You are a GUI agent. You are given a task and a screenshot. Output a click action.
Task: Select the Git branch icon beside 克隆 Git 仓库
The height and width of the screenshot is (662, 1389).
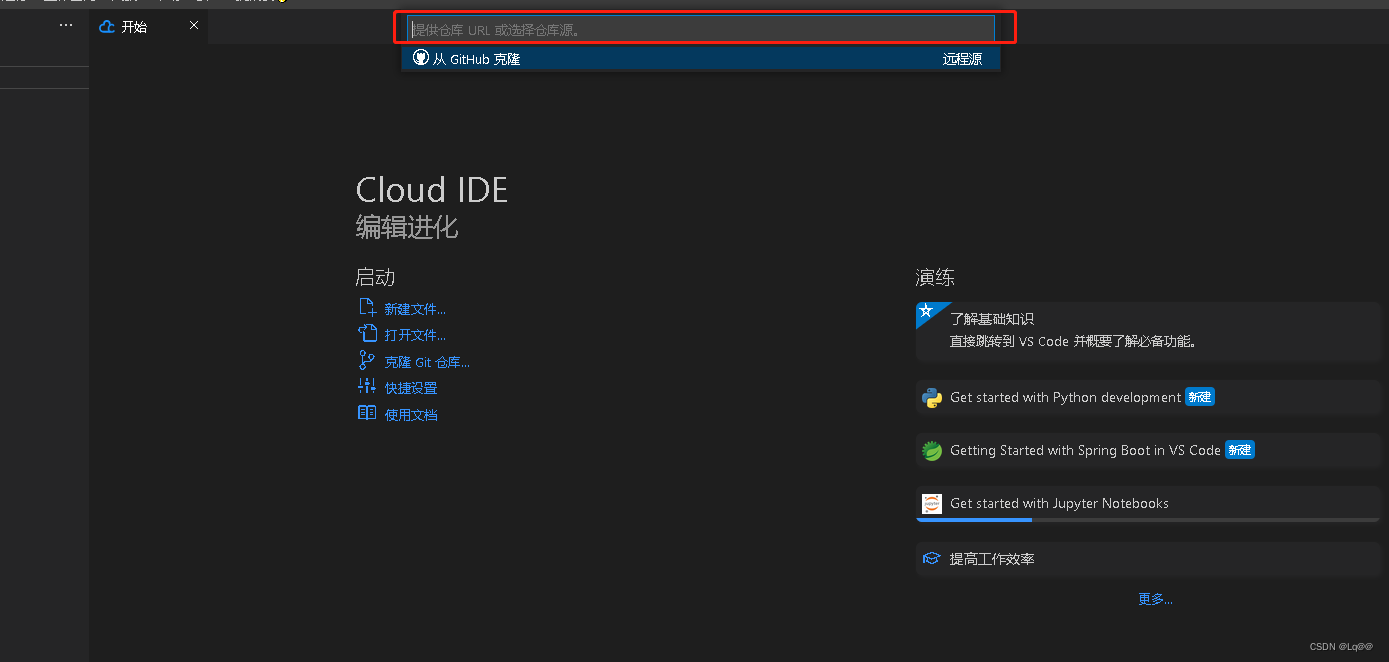(x=367, y=361)
